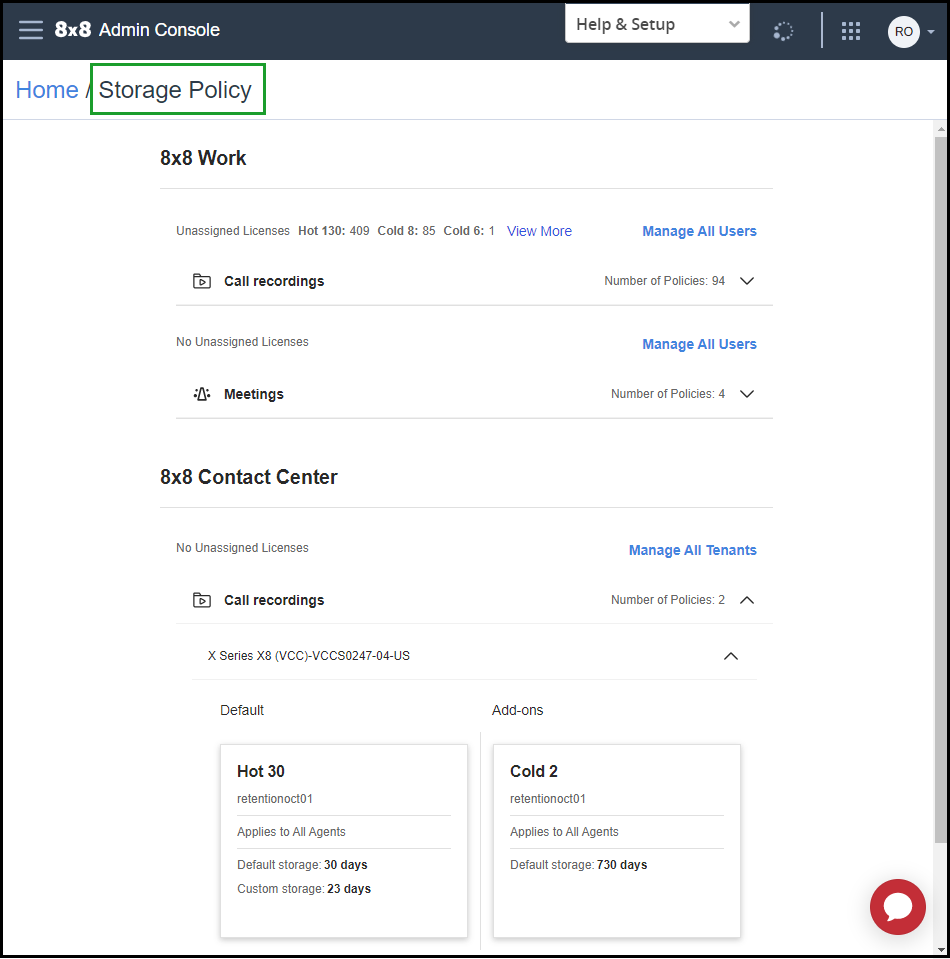Click the vertical scrollbar thumb
The width and height of the screenshot is (950, 959).
tap(940, 489)
